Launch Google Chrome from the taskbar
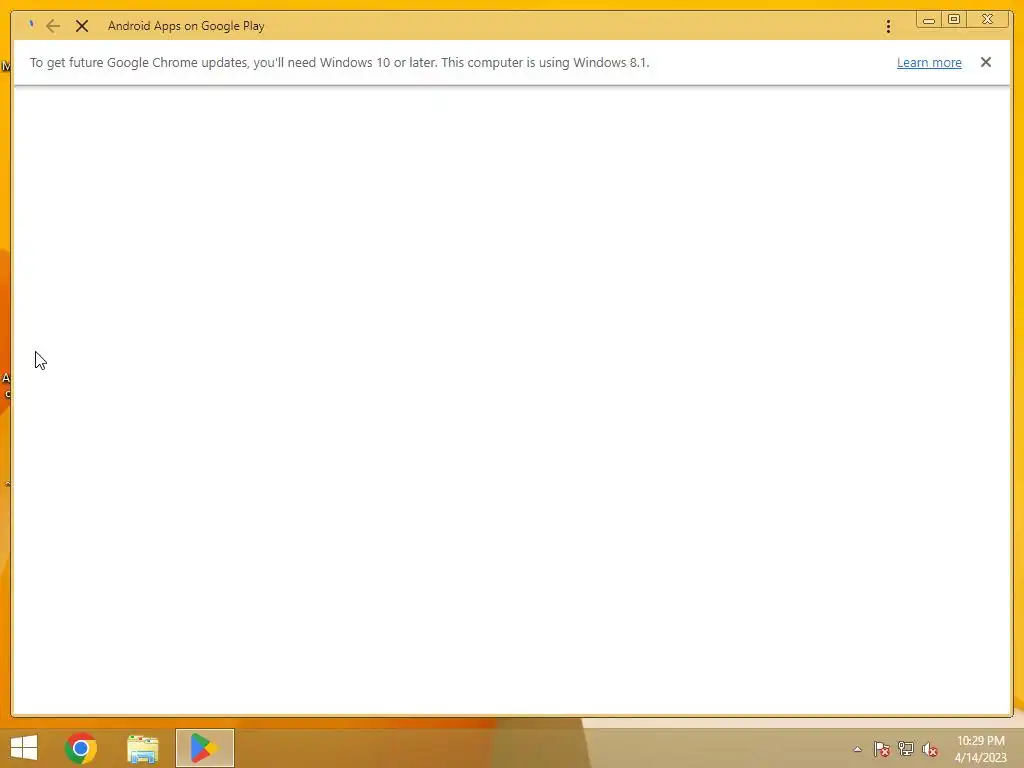This screenshot has height=768, width=1024. [81, 748]
